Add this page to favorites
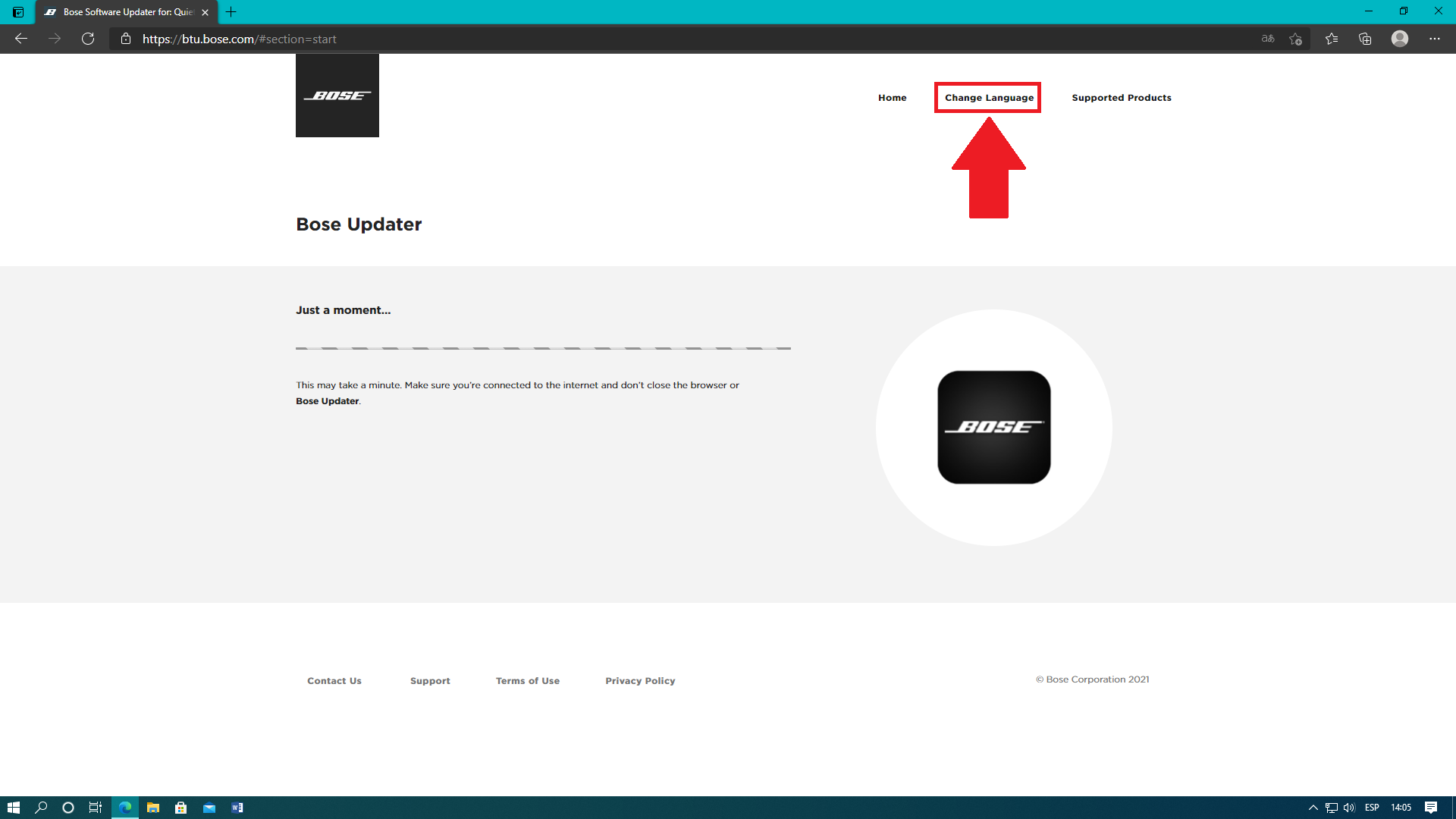 (1295, 39)
